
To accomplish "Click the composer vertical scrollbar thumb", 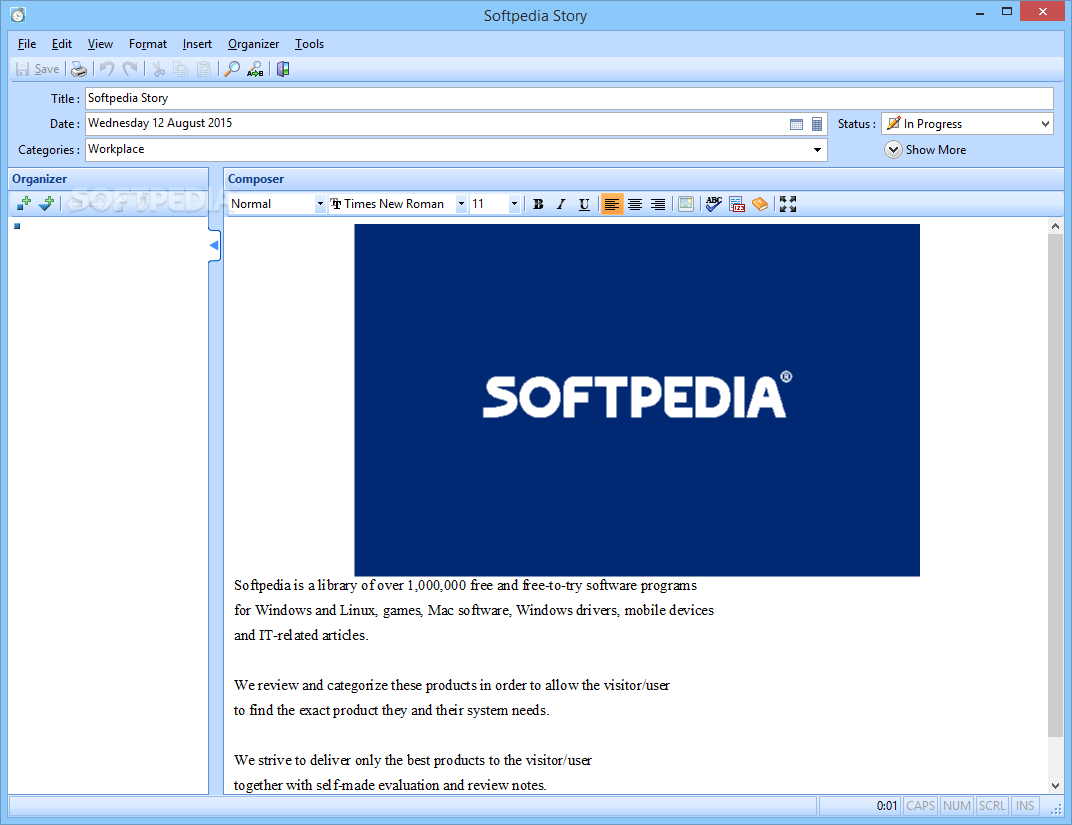I will pyautogui.click(x=1055, y=485).
